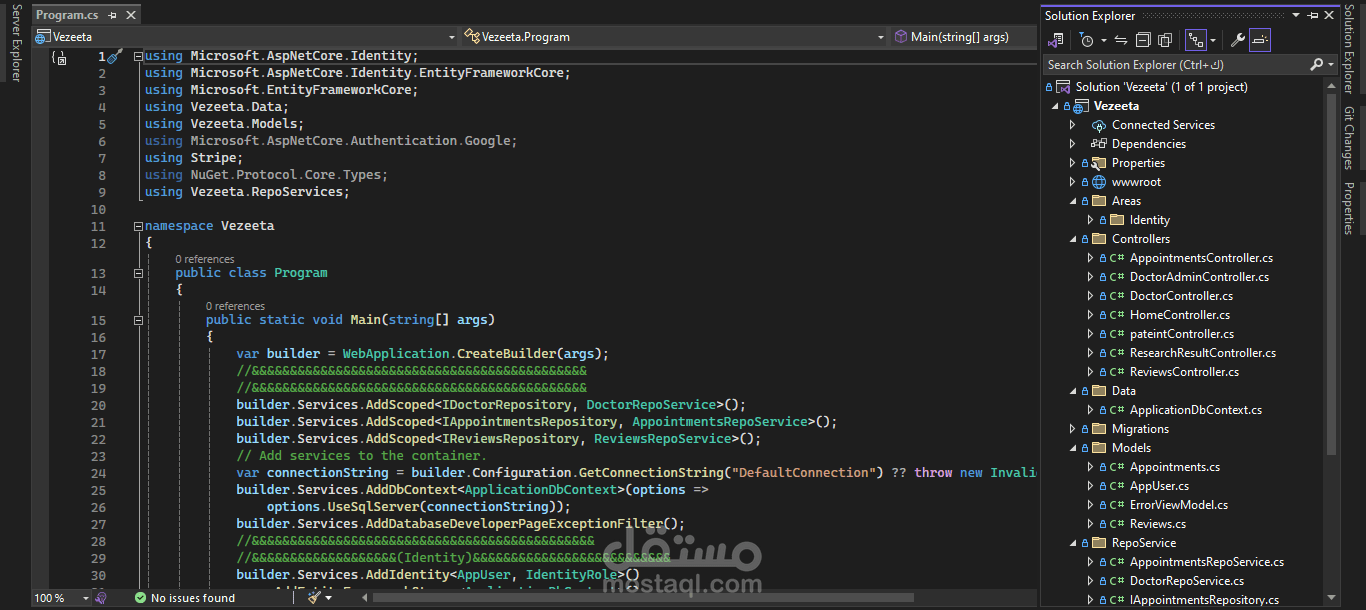Click the IntelliCode icon in status strip
Viewport: 1366px width, 610px height.
pos(100,598)
